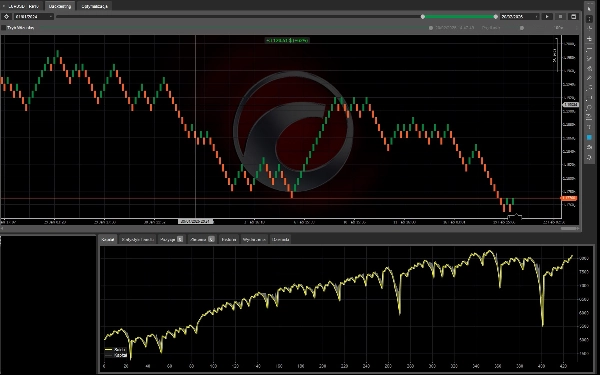Click the highlighted crosshair time label on time axis
The width and height of the screenshot is (600, 375).
196,222
